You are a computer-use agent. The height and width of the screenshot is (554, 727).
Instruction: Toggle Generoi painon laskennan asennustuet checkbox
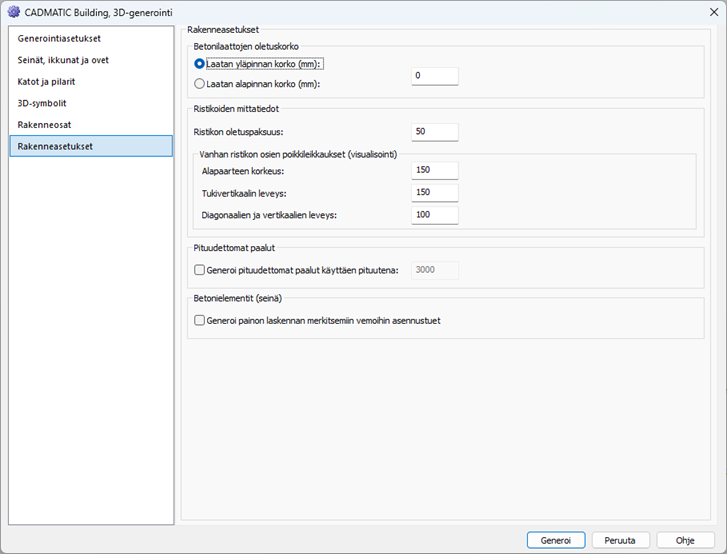pos(199,321)
